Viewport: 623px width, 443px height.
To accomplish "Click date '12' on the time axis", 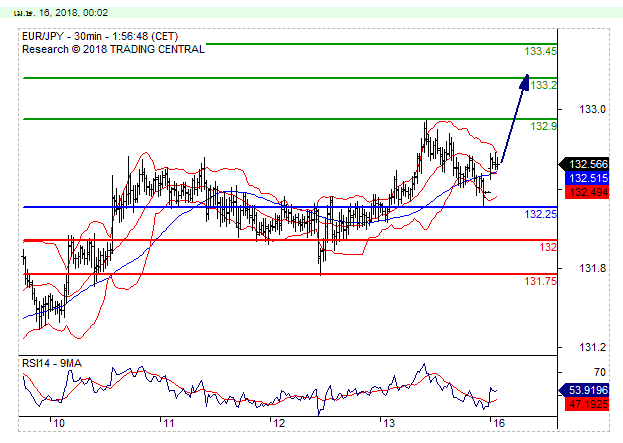I will (279, 423).
